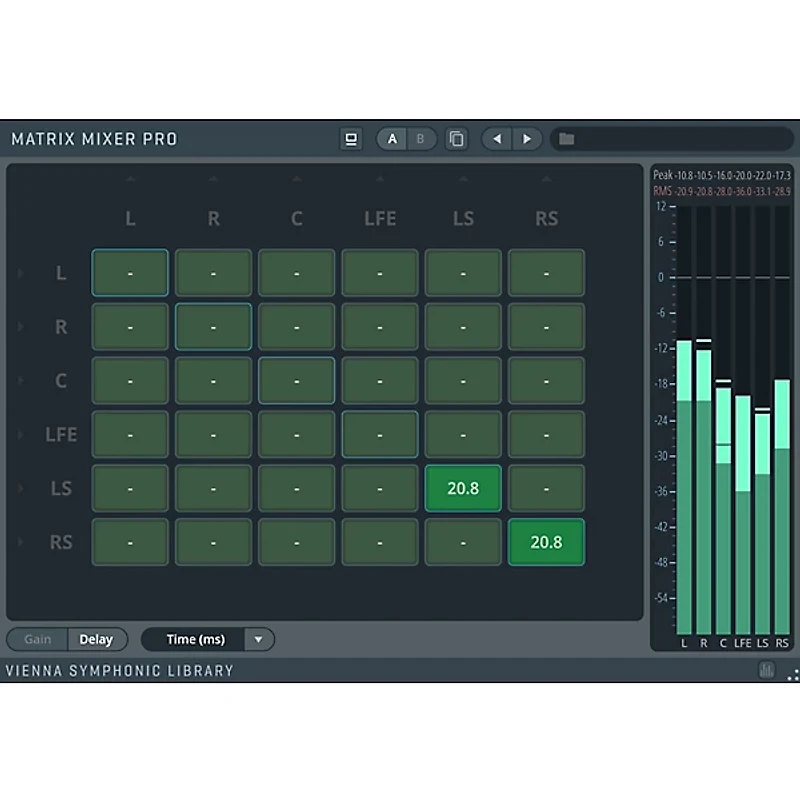Click the resize grip at bottom-right corner
This screenshot has height=800, width=800.
(x=792, y=674)
